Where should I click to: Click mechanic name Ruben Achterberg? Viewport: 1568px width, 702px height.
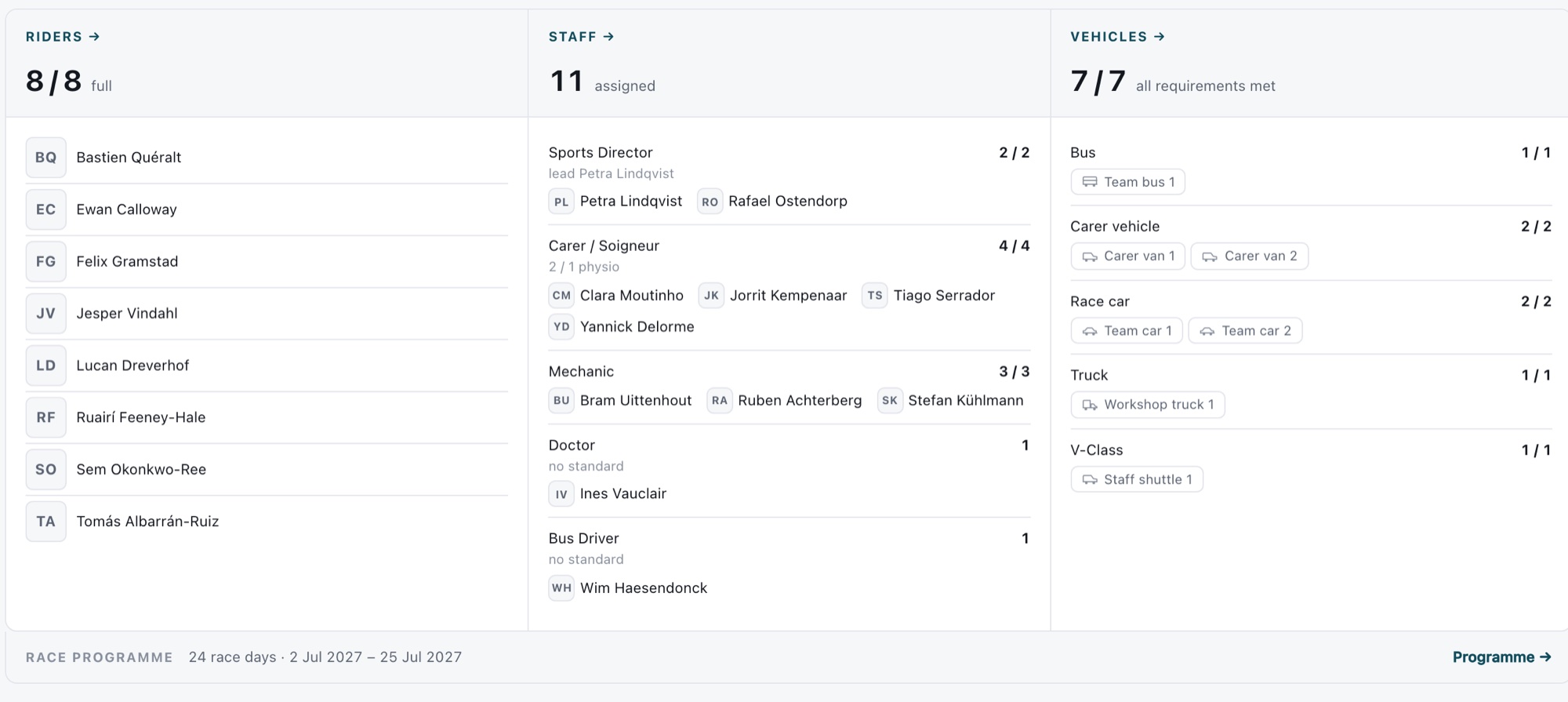pyautogui.click(x=800, y=401)
